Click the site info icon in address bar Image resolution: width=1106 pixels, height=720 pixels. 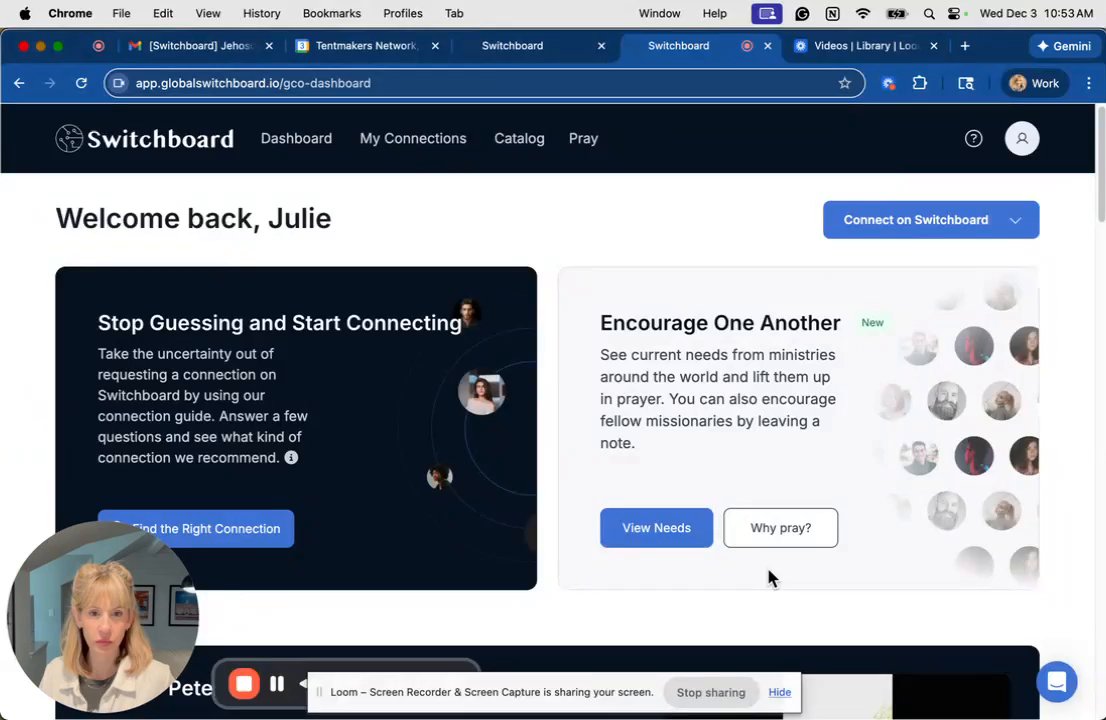[x=119, y=83]
